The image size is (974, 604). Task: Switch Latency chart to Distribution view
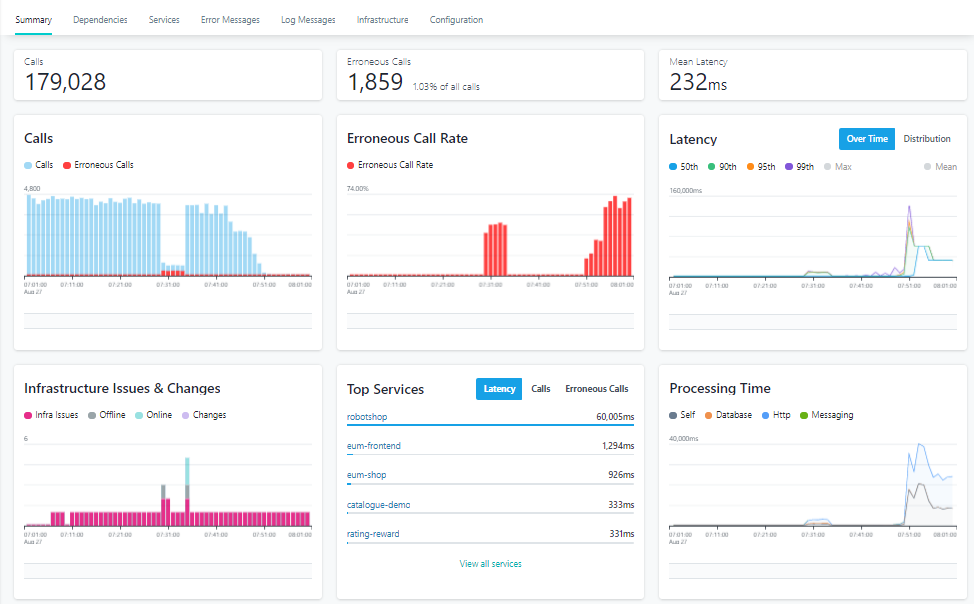point(927,139)
